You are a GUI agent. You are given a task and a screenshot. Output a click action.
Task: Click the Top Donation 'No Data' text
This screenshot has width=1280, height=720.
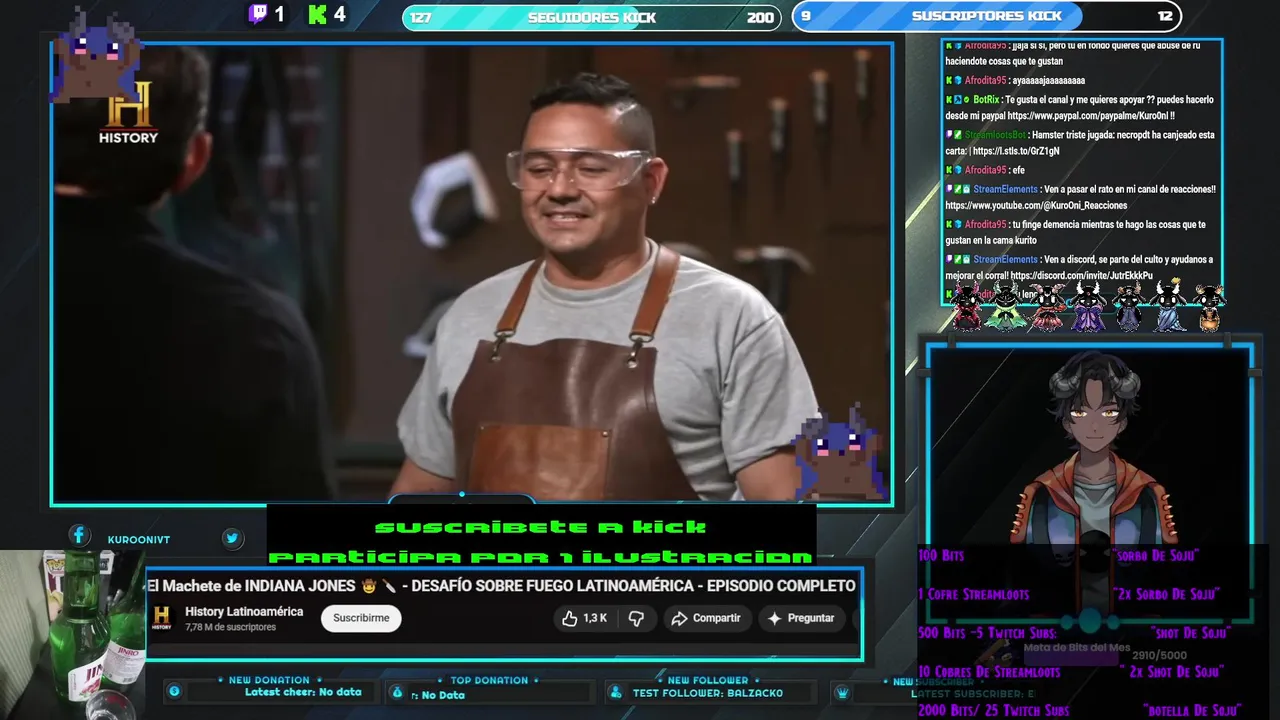tap(443, 695)
